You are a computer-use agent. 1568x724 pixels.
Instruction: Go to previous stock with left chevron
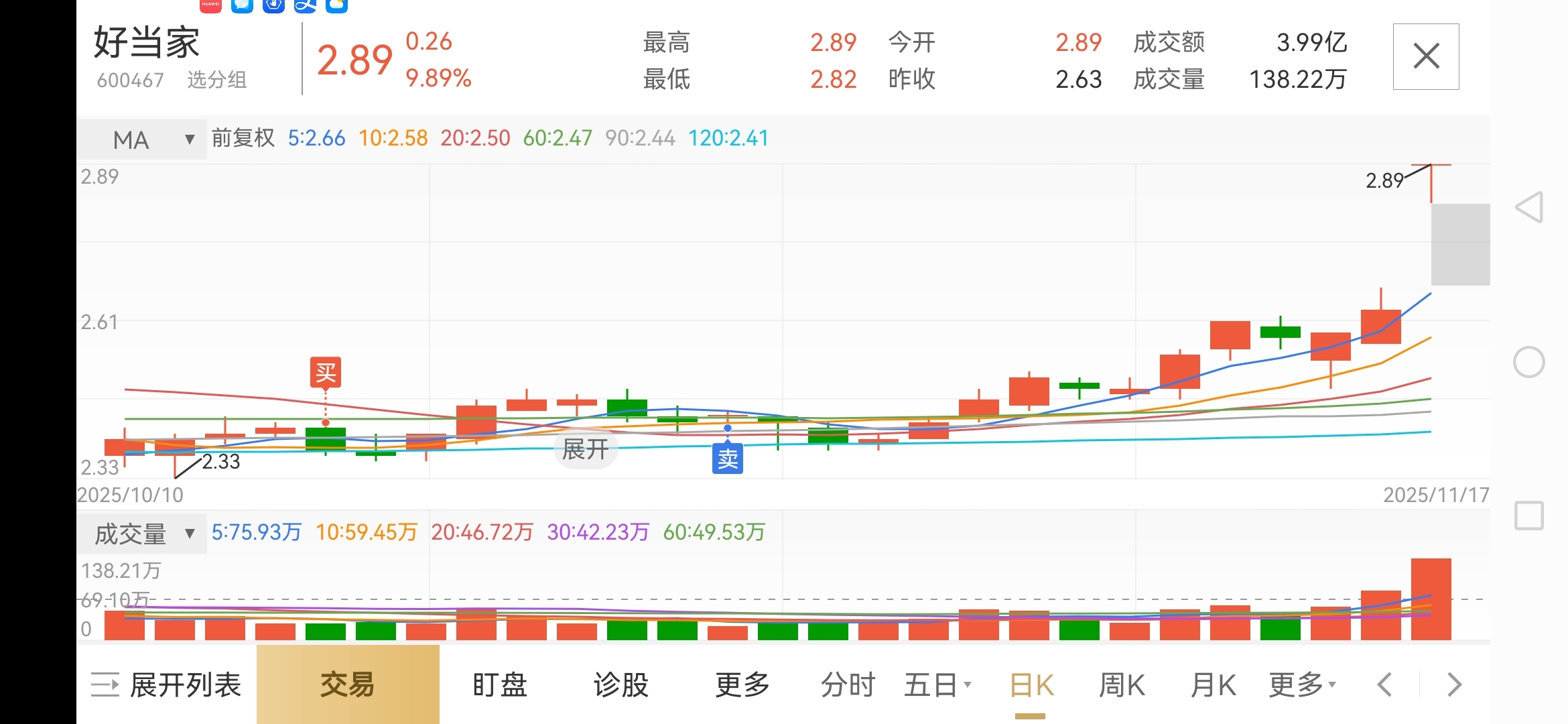1385,685
